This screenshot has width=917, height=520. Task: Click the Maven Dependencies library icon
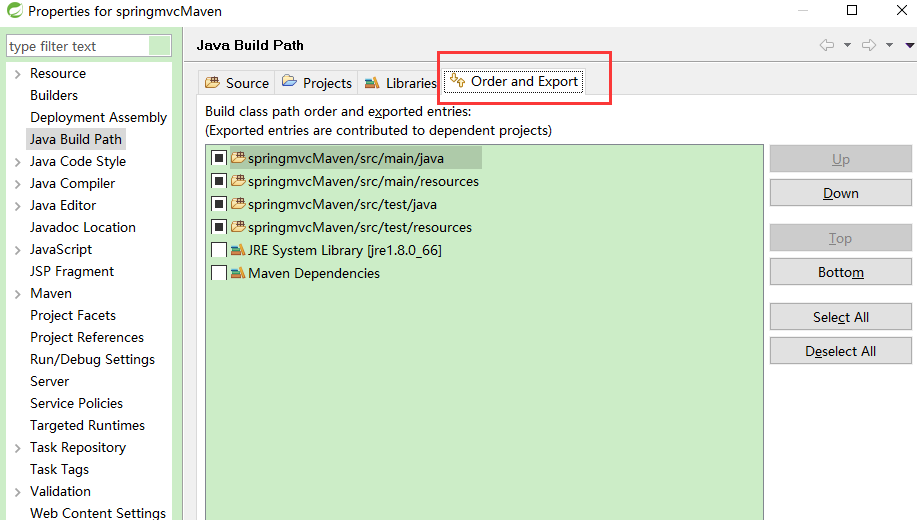tap(238, 273)
